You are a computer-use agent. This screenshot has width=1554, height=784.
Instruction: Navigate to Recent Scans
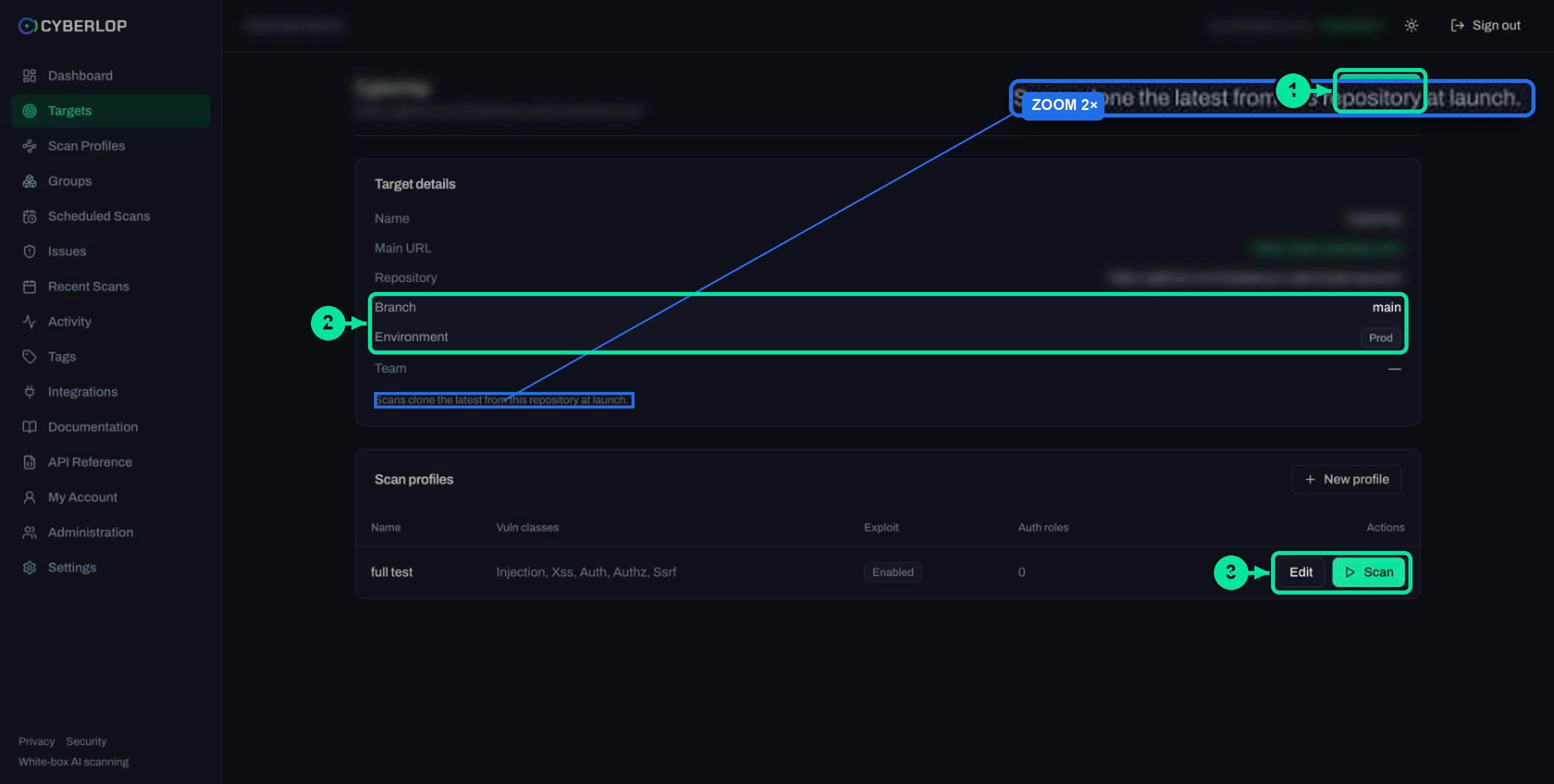point(110,286)
